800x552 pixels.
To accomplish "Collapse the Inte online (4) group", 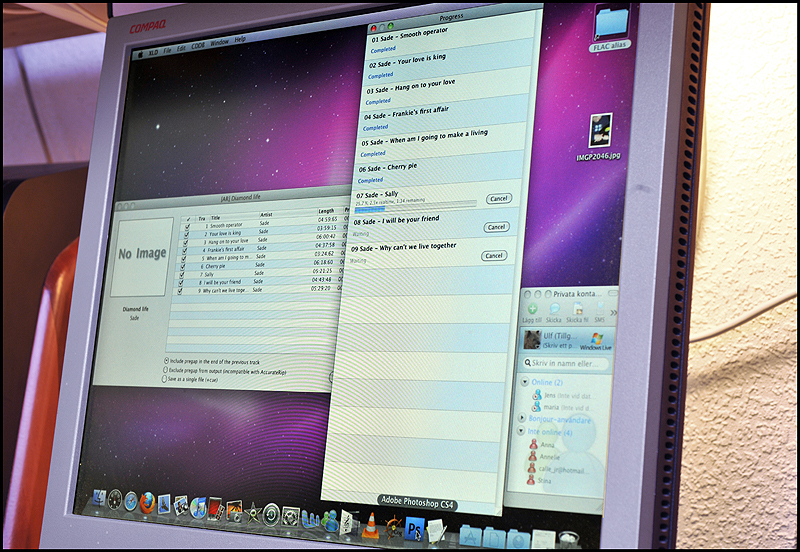I will [x=521, y=431].
